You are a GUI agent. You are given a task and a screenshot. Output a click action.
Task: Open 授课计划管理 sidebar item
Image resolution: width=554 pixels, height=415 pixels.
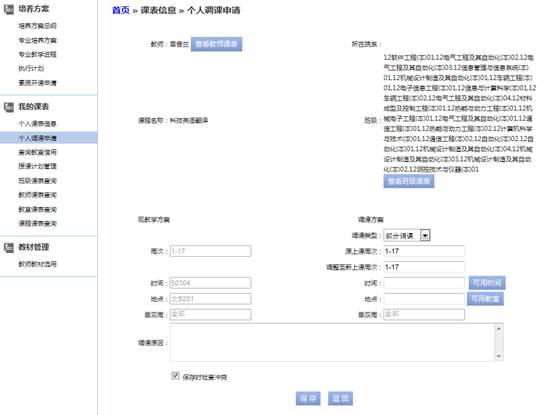pos(37,166)
